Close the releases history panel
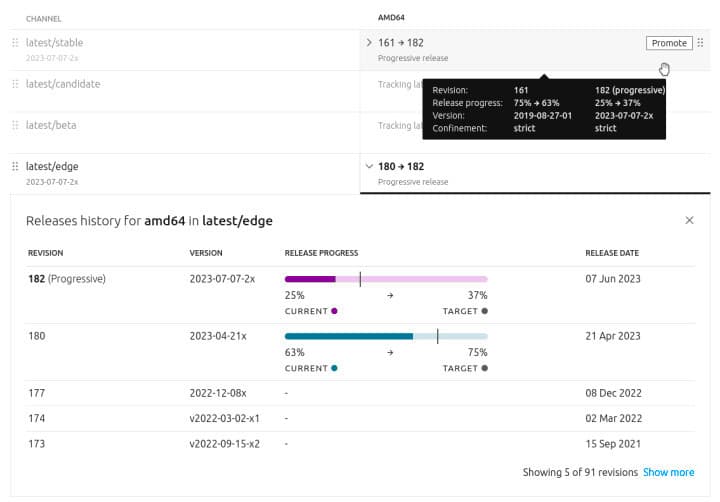This screenshot has width=720, height=502. (689, 220)
